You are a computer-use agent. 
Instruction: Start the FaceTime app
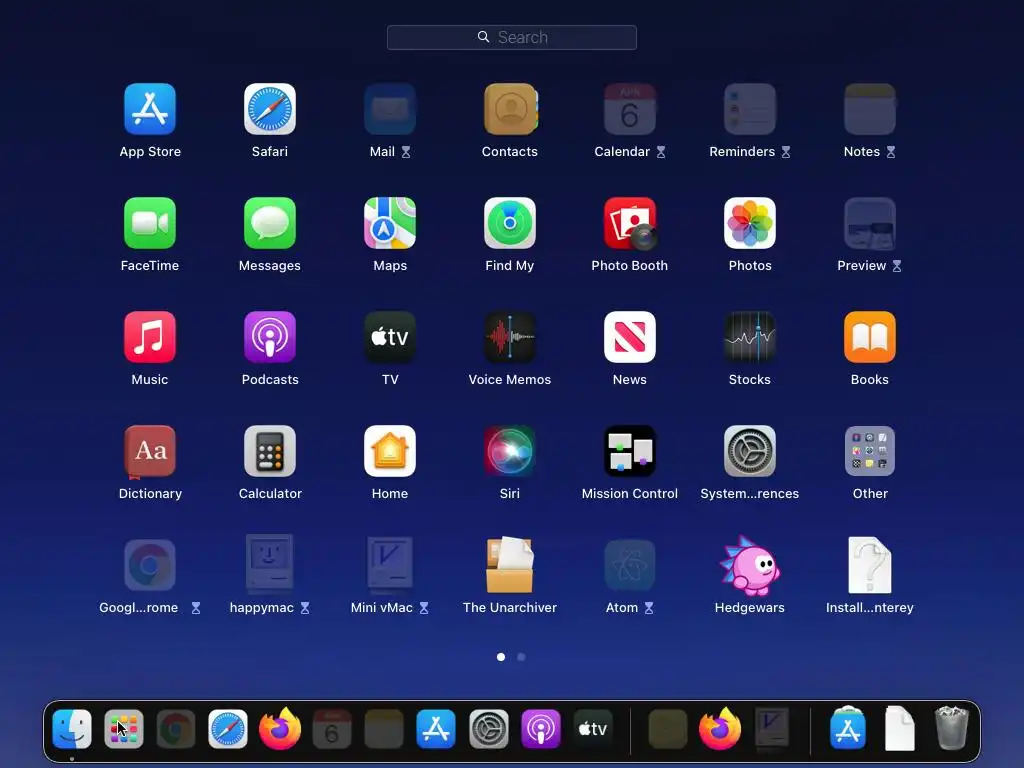click(x=150, y=223)
